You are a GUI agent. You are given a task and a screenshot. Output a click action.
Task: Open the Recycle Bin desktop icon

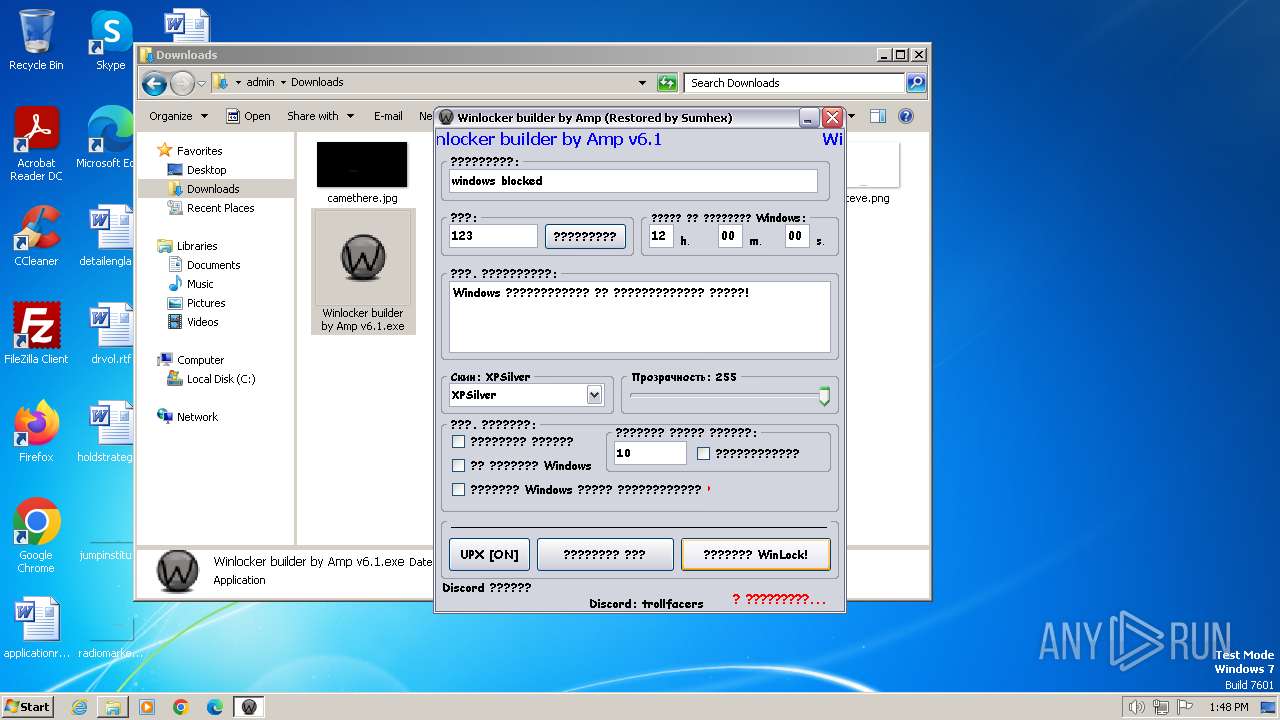pos(36,40)
